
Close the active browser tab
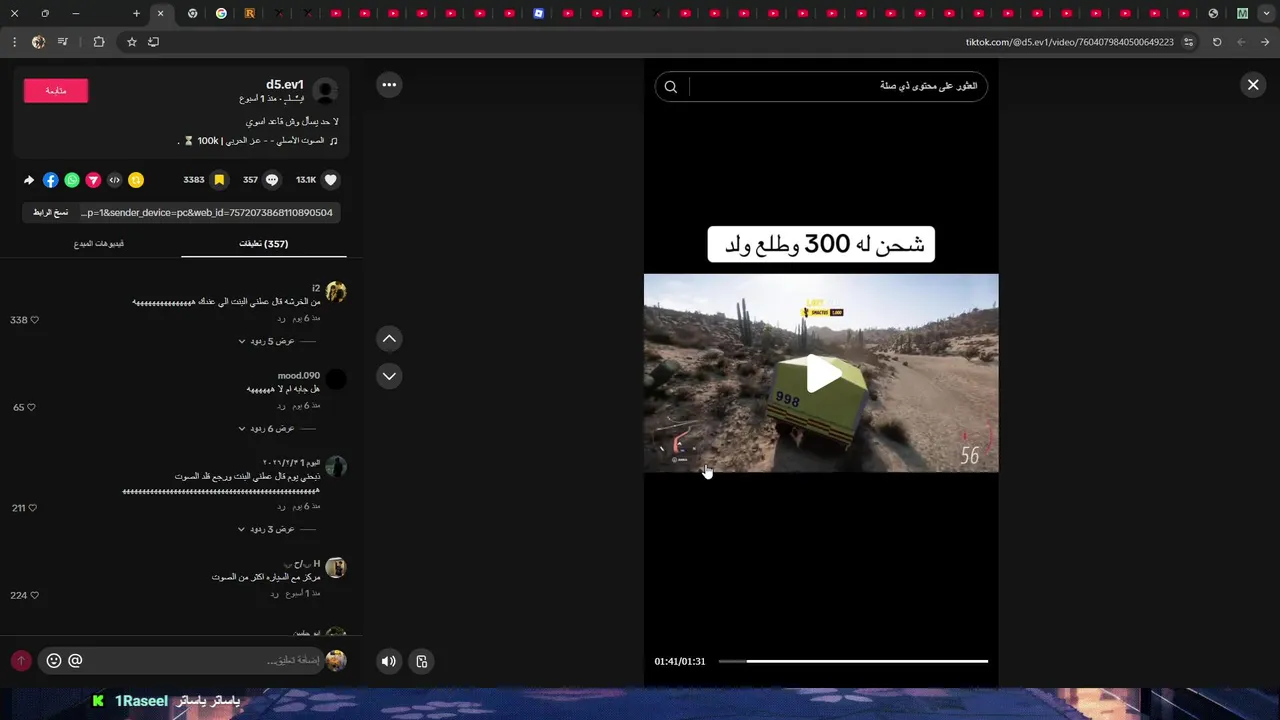click(x=160, y=14)
